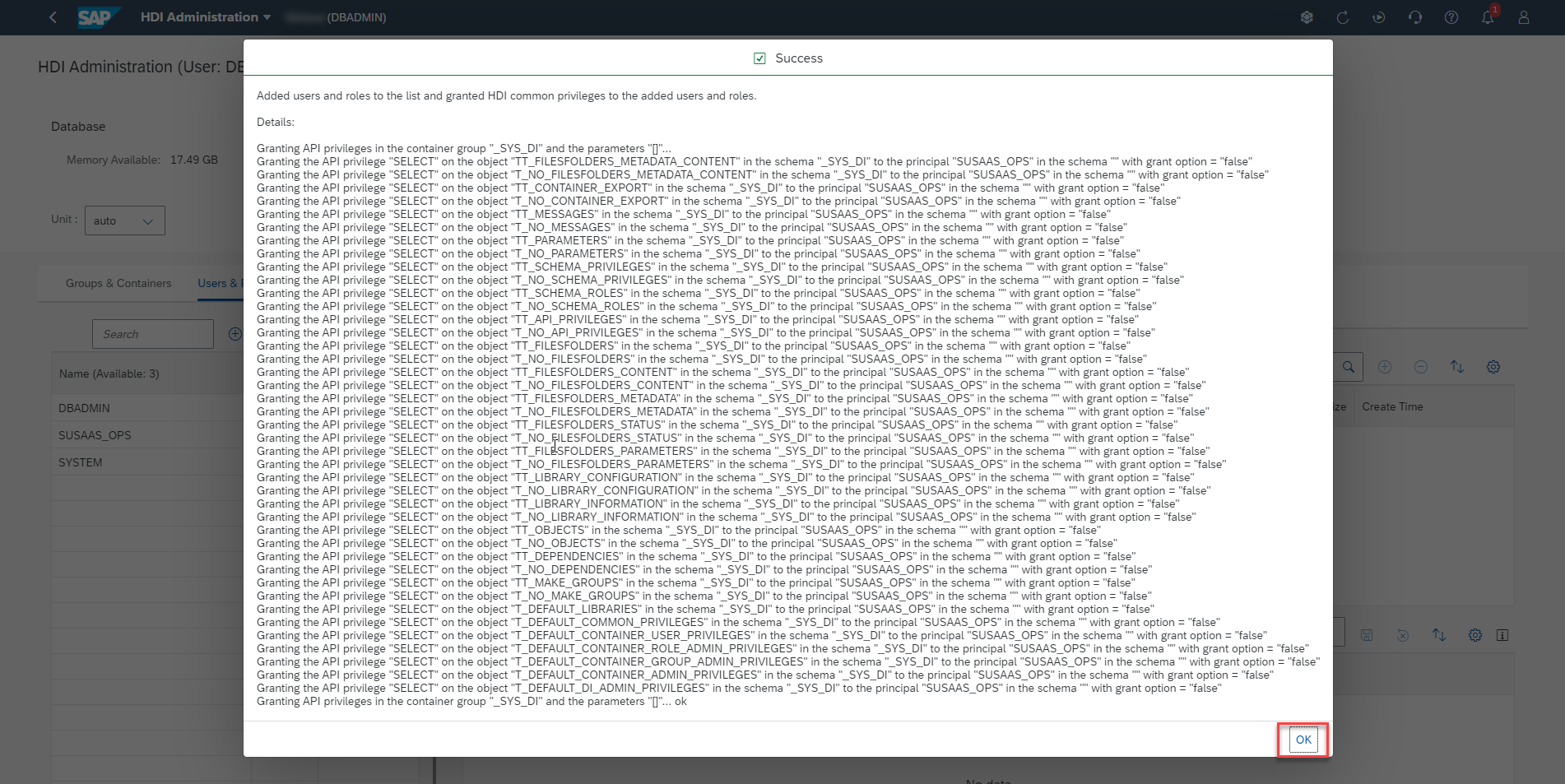Click the TT_API_PRIVILEGES grant line

coord(698,319)
